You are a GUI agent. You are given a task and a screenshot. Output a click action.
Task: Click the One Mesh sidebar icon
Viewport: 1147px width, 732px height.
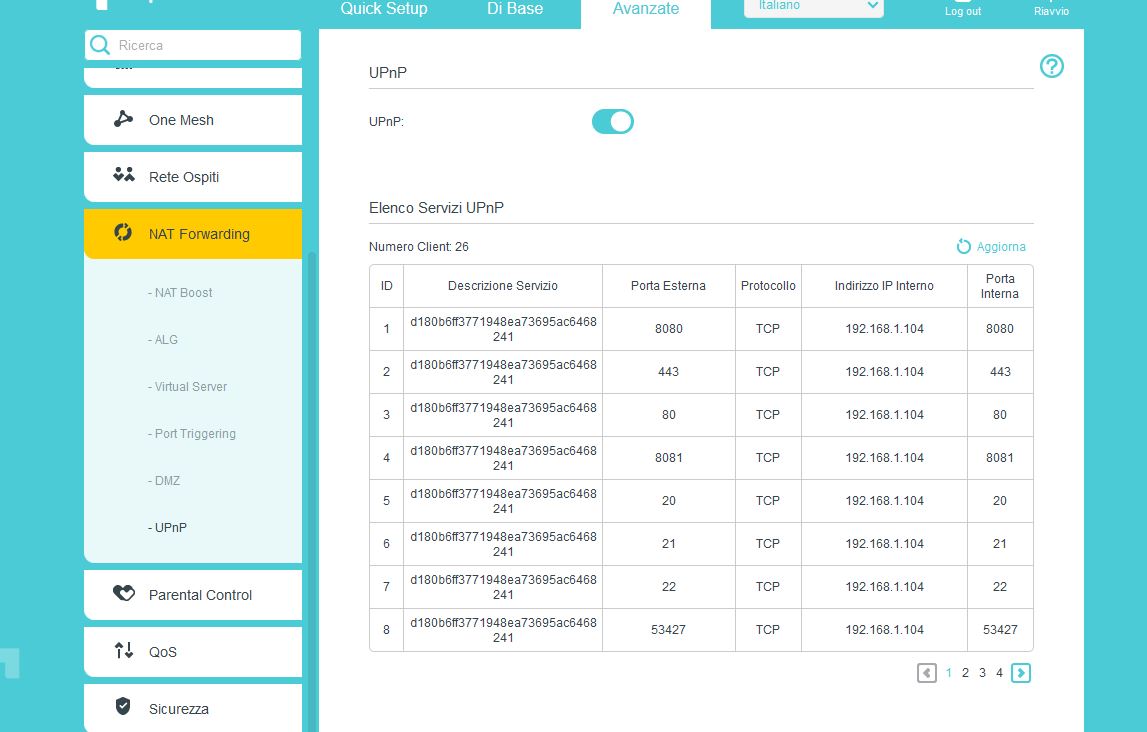tap(123, 120)
